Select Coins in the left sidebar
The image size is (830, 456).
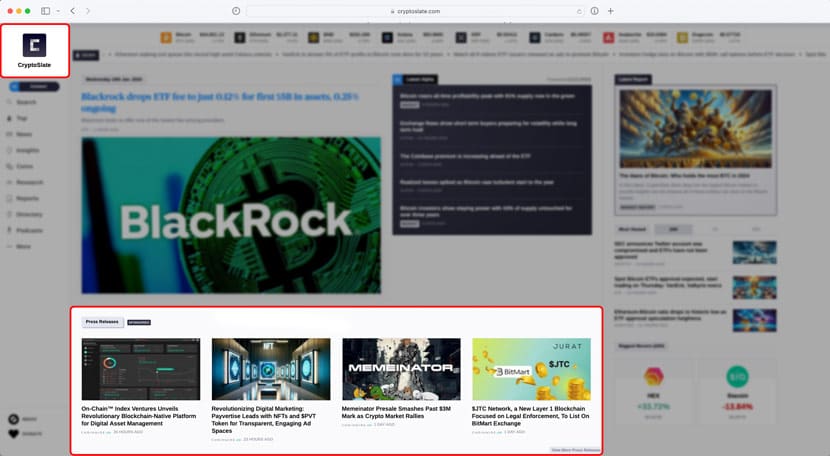coord(22,166)
